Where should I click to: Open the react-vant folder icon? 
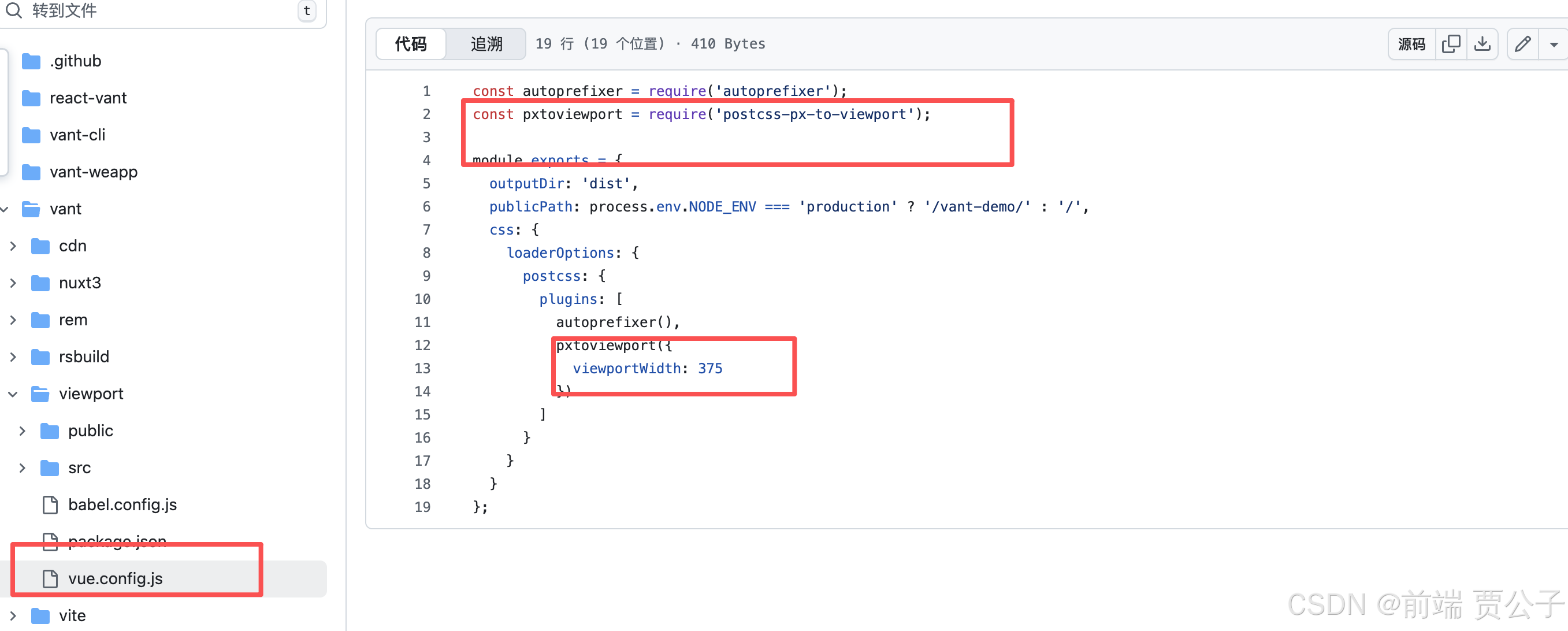coord(31,98)
